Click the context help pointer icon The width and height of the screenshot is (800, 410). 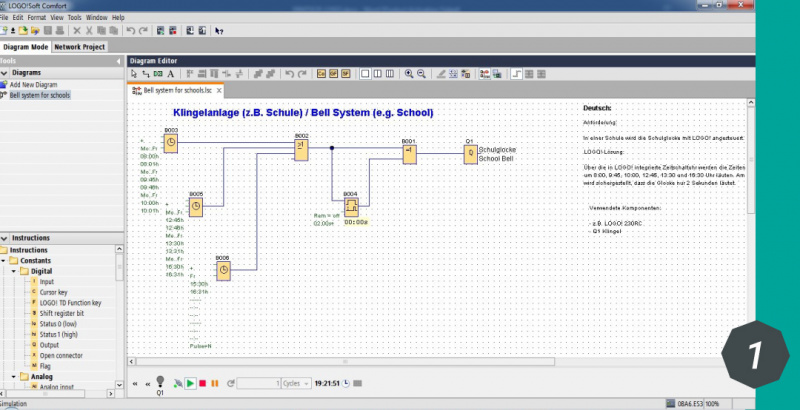pos(219,31)
